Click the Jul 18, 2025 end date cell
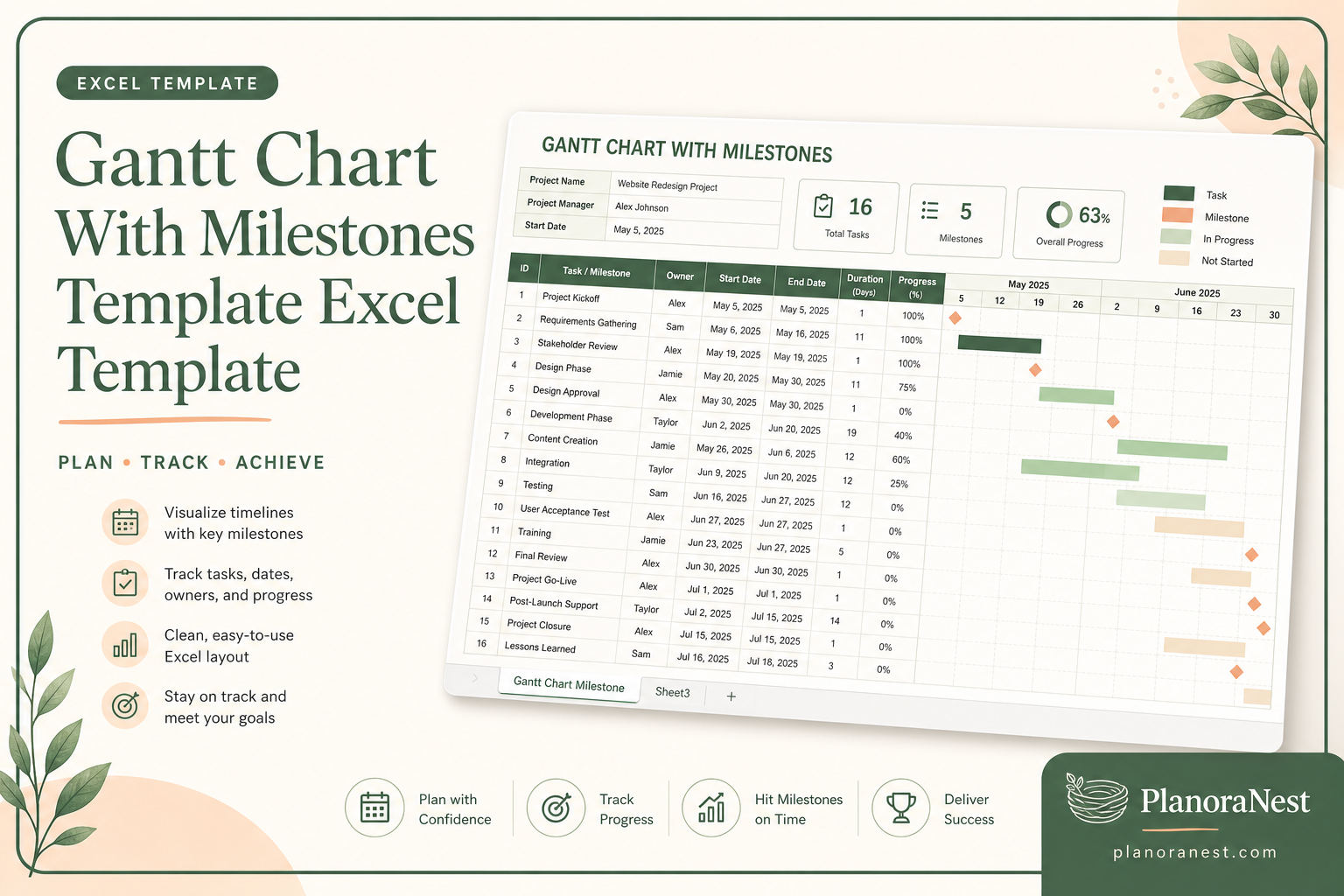Viewport: 1344px width, 896px height. [x=772, y=662]
